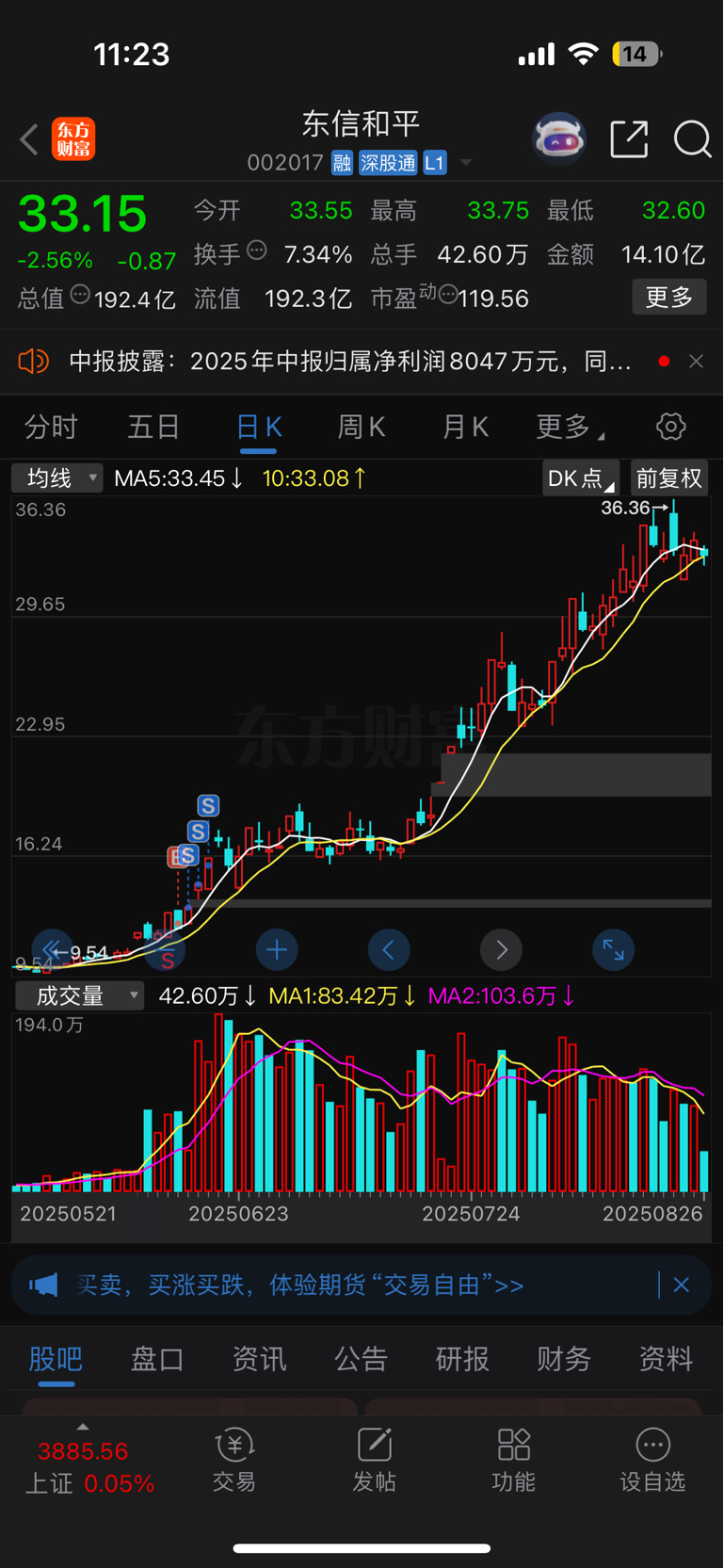Select the 日K chart tab

tap(258, 427)
